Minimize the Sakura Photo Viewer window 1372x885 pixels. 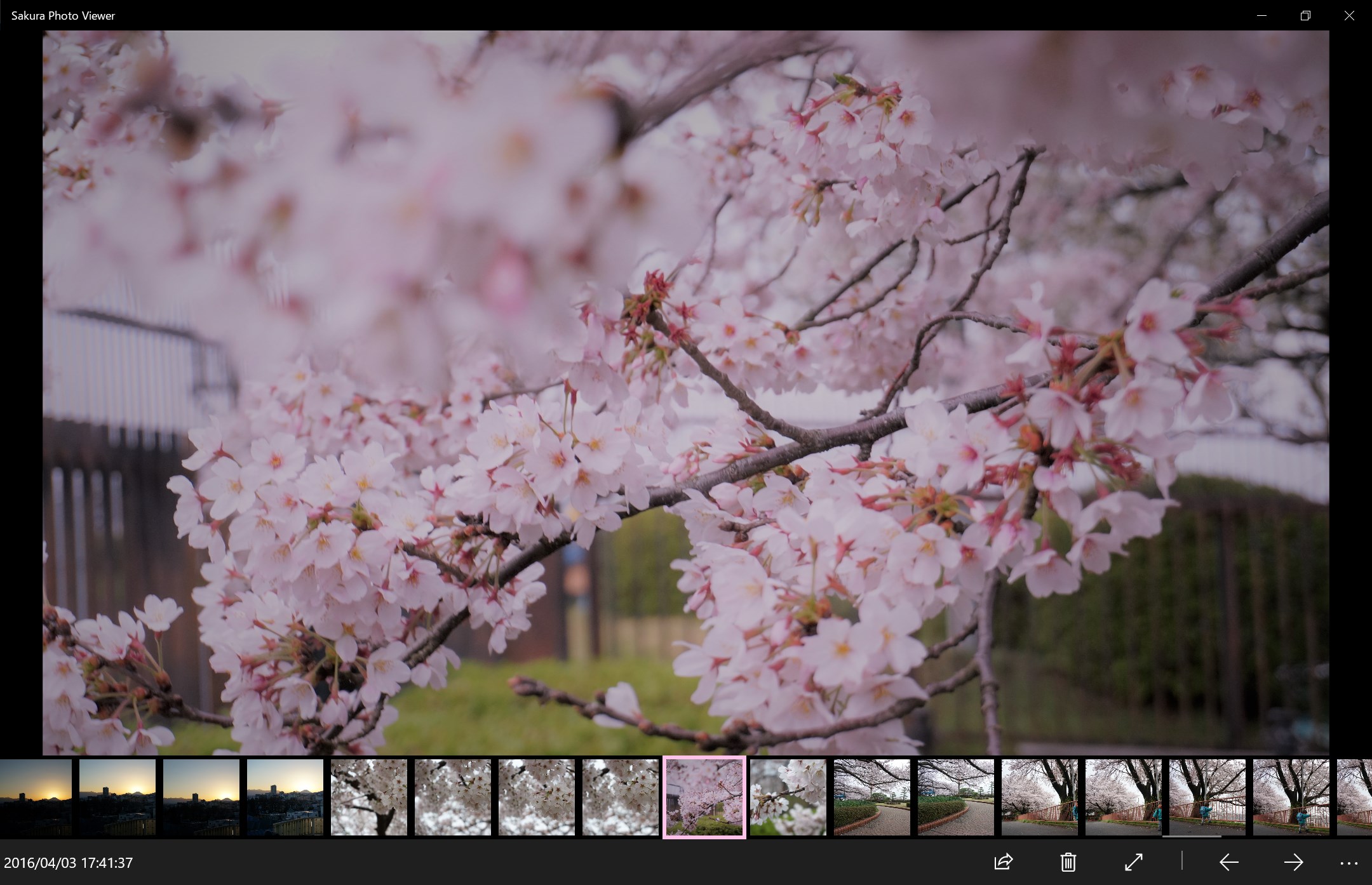pyautogui.click(x=1261, y=16)
